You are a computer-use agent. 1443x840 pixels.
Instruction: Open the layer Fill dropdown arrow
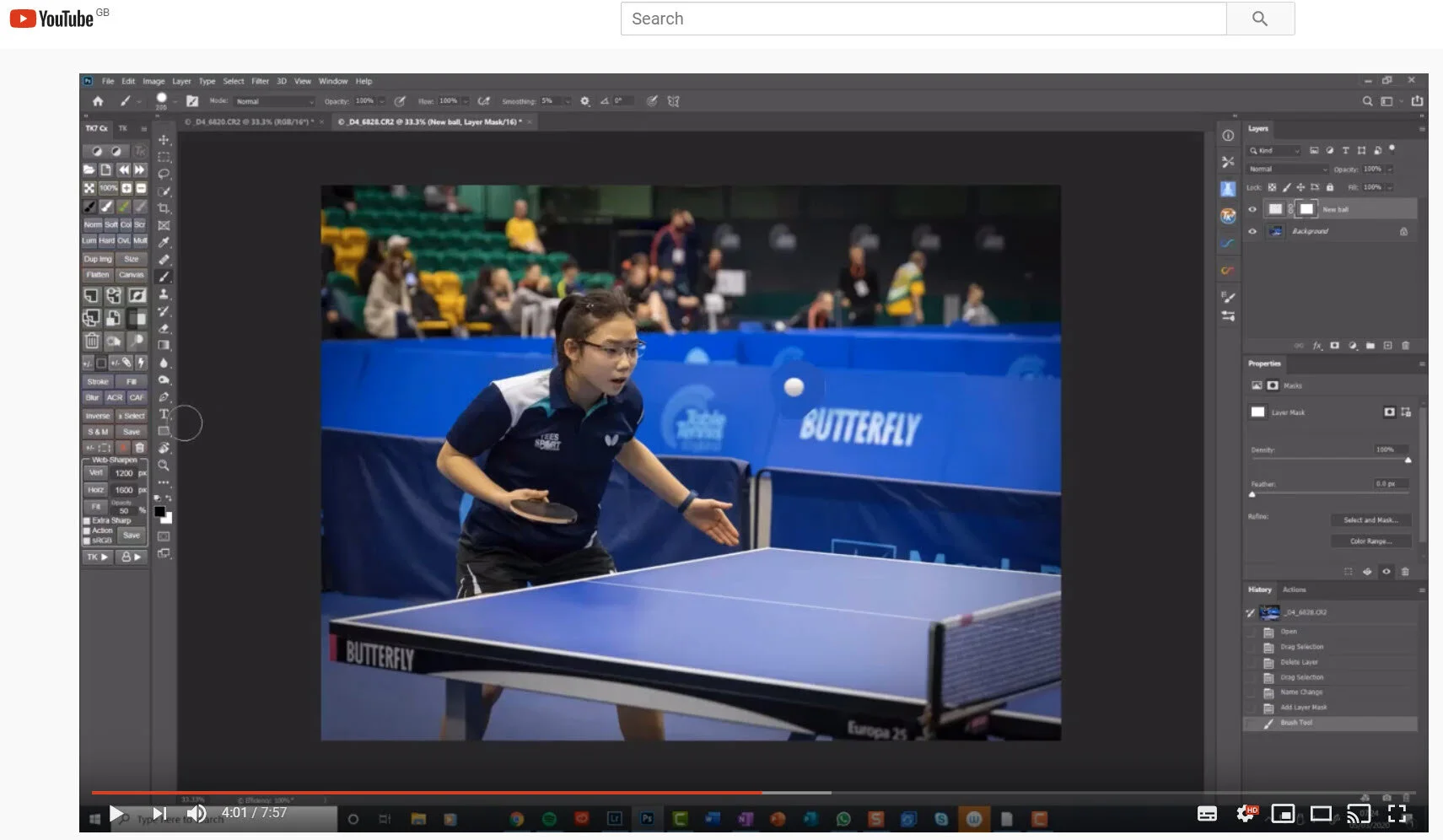coord(1389,187)
